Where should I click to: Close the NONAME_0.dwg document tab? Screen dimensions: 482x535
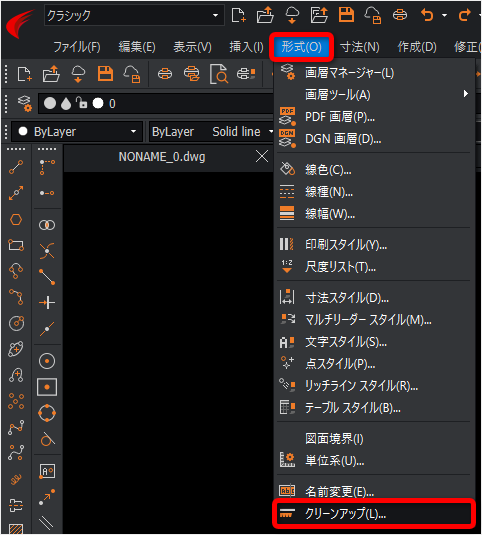[x=262, y=157]
